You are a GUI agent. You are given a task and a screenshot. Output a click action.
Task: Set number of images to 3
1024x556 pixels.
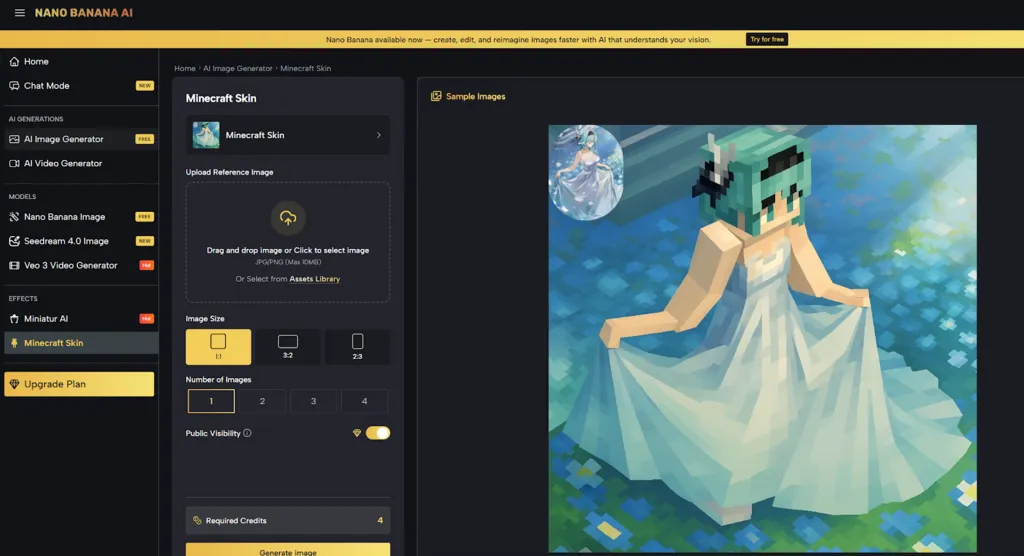(313, 401)
